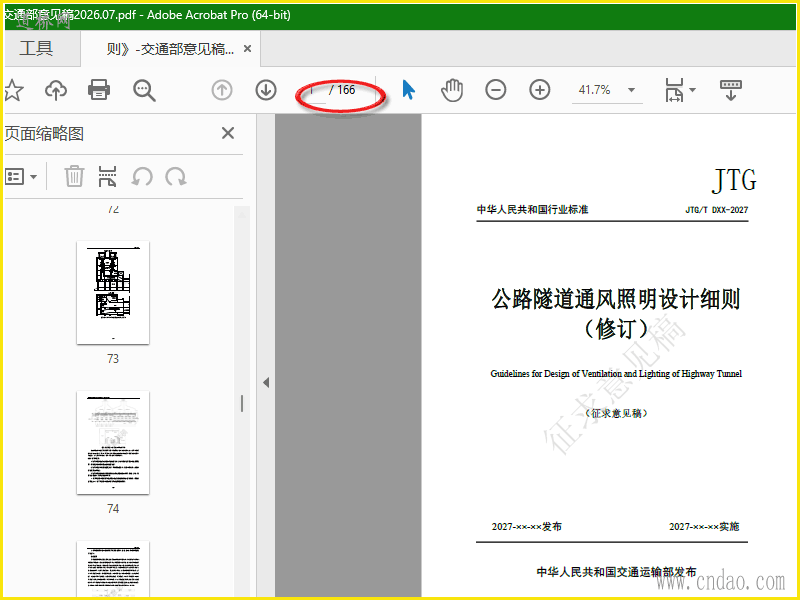Rotate the page counterclockwise

pyautogui.click(x=142, y=177)
